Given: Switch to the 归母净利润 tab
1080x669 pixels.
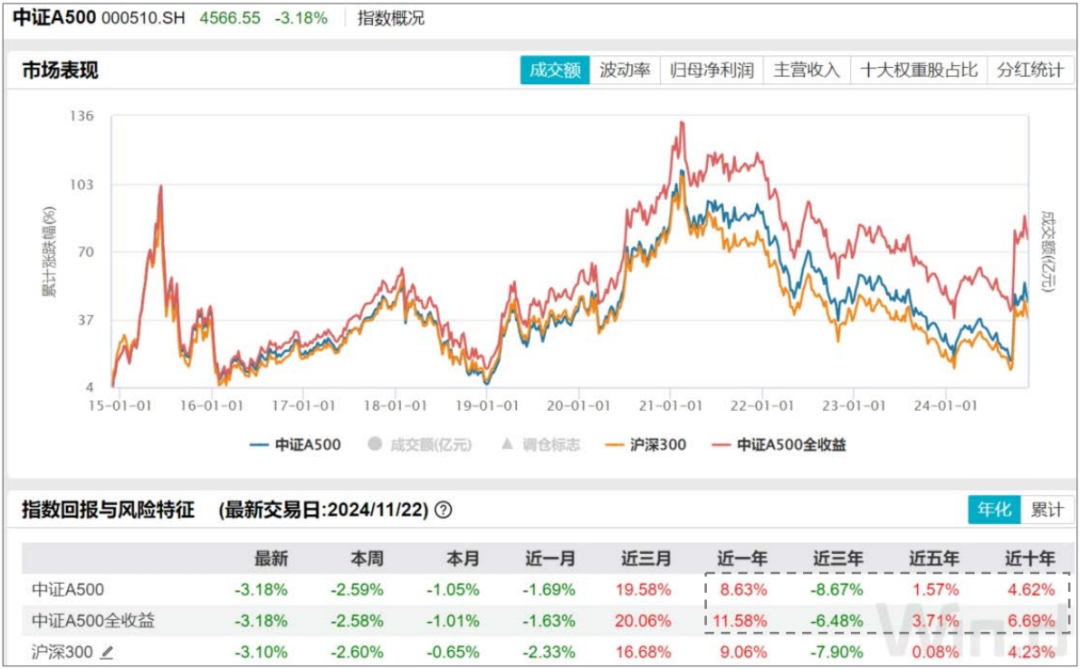Looking at the screenshot, I should [711, 70].
